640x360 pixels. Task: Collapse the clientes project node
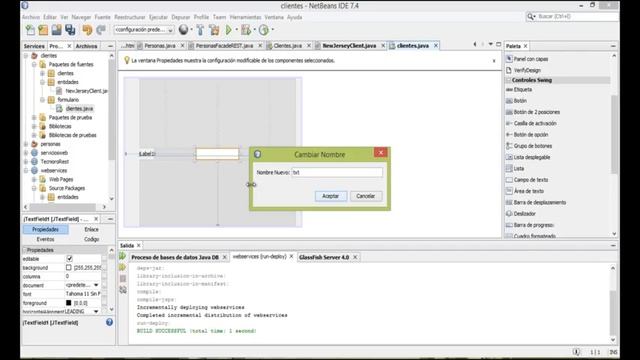26,56
